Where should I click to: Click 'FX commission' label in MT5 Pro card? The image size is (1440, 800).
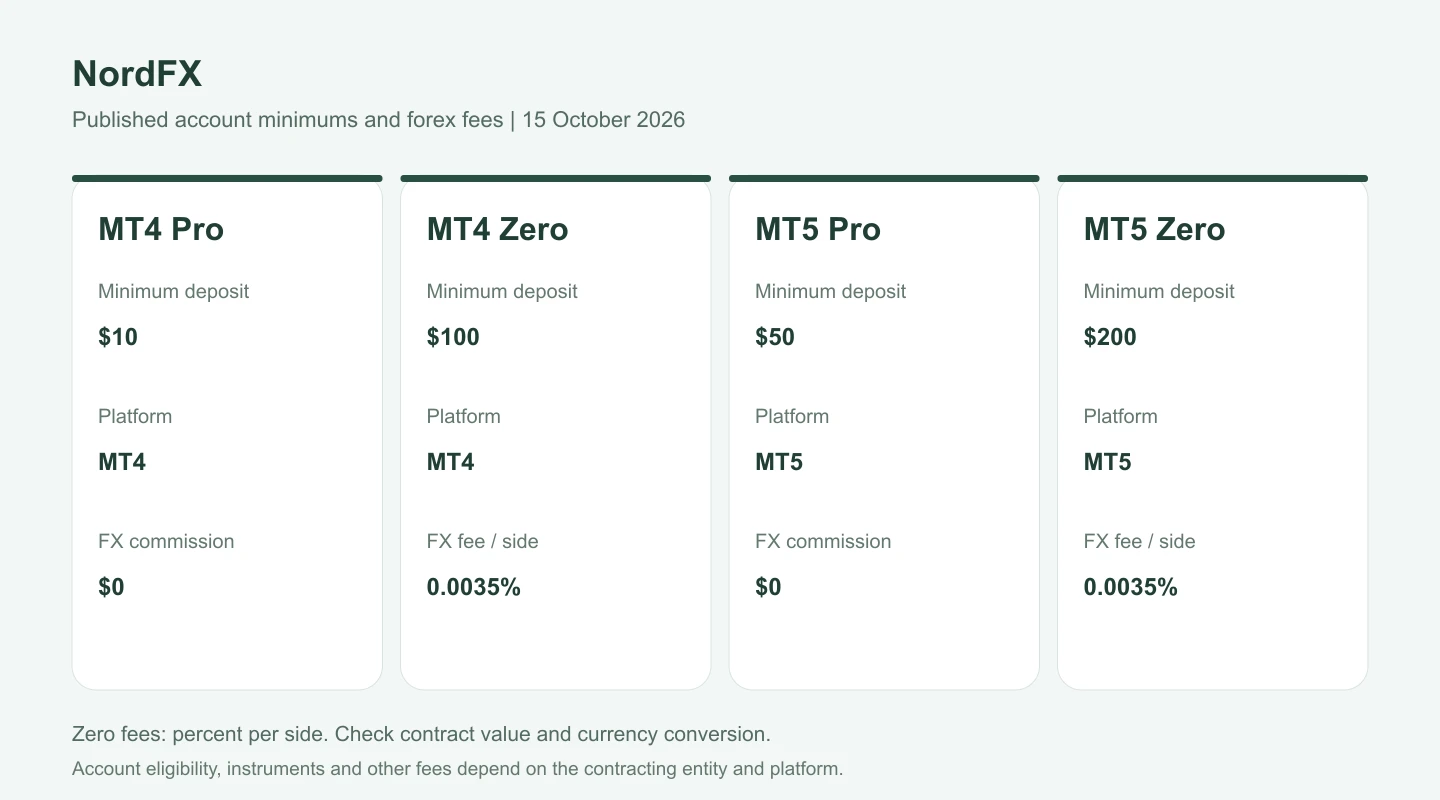tap(823, 542)
